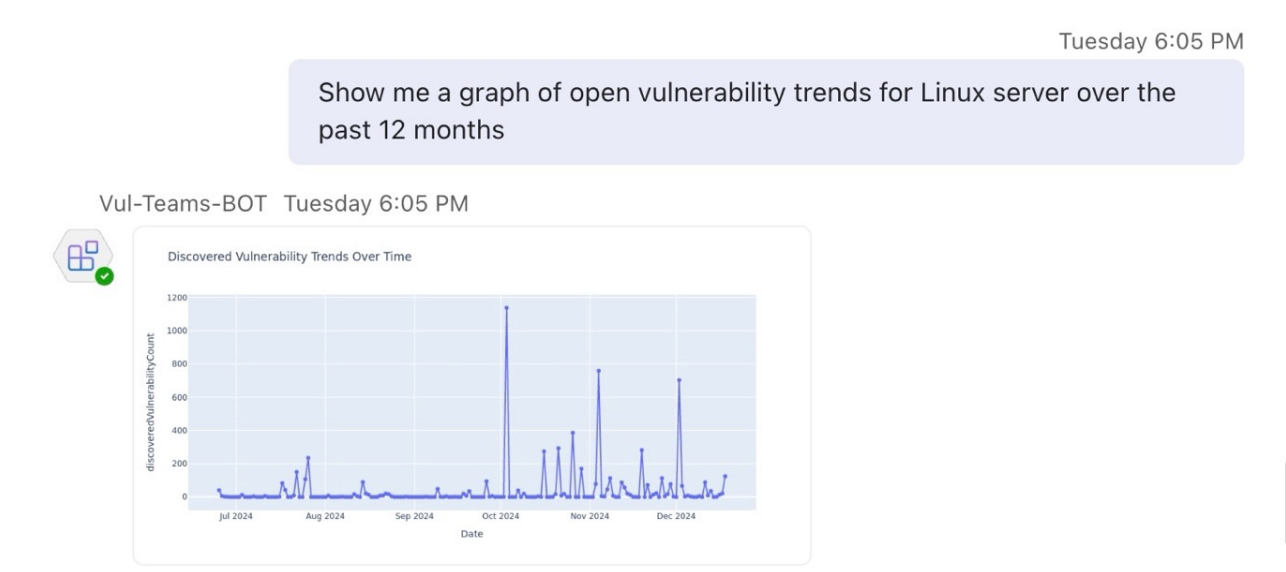
Task: Open the Vul-Teams-BOT sender name
Action: pos(183,204)
